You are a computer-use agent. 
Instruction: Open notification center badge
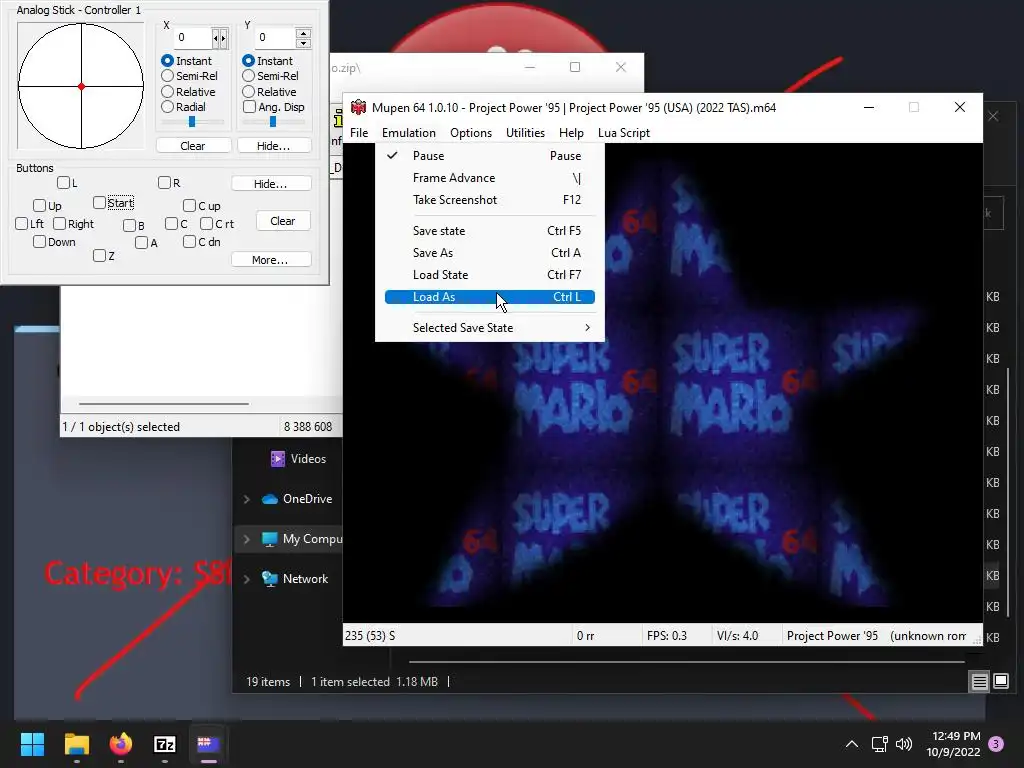coord(996,744)
